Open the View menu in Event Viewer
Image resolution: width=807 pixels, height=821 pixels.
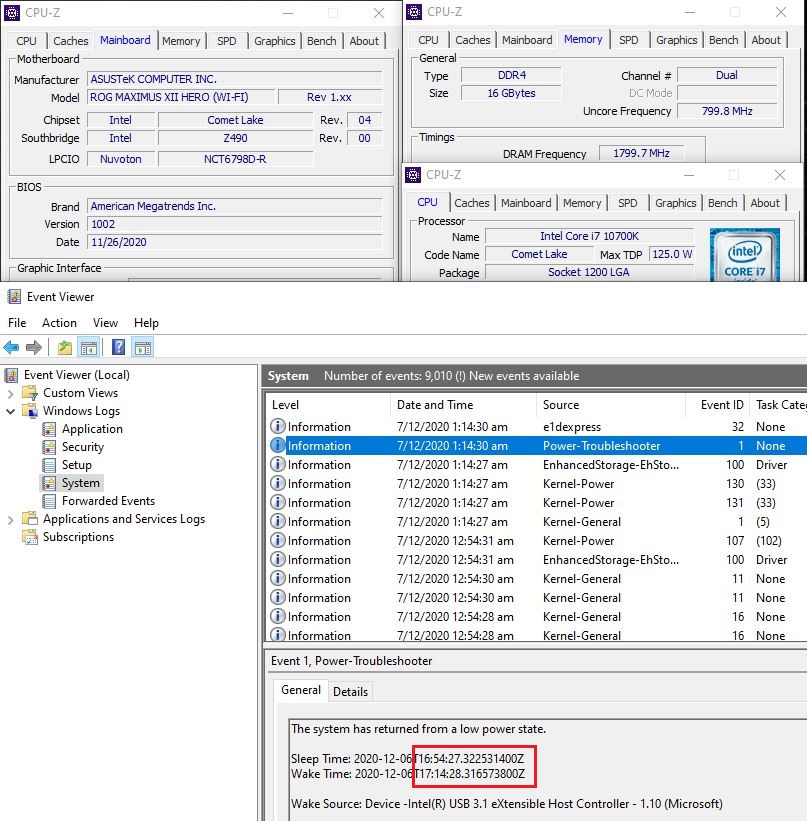click(x=105, y=323)
